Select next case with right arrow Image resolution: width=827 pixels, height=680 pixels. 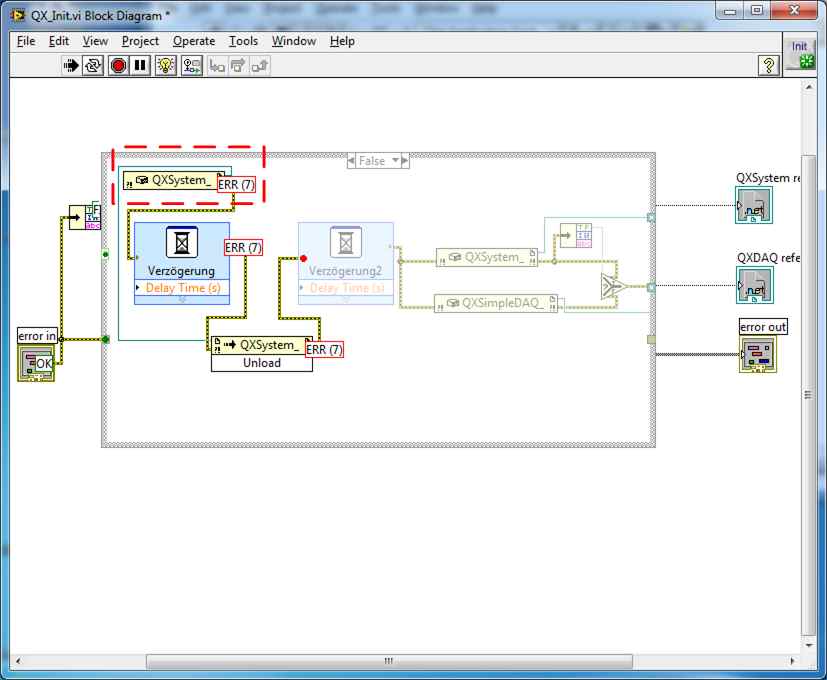click(x=405, y=161)
